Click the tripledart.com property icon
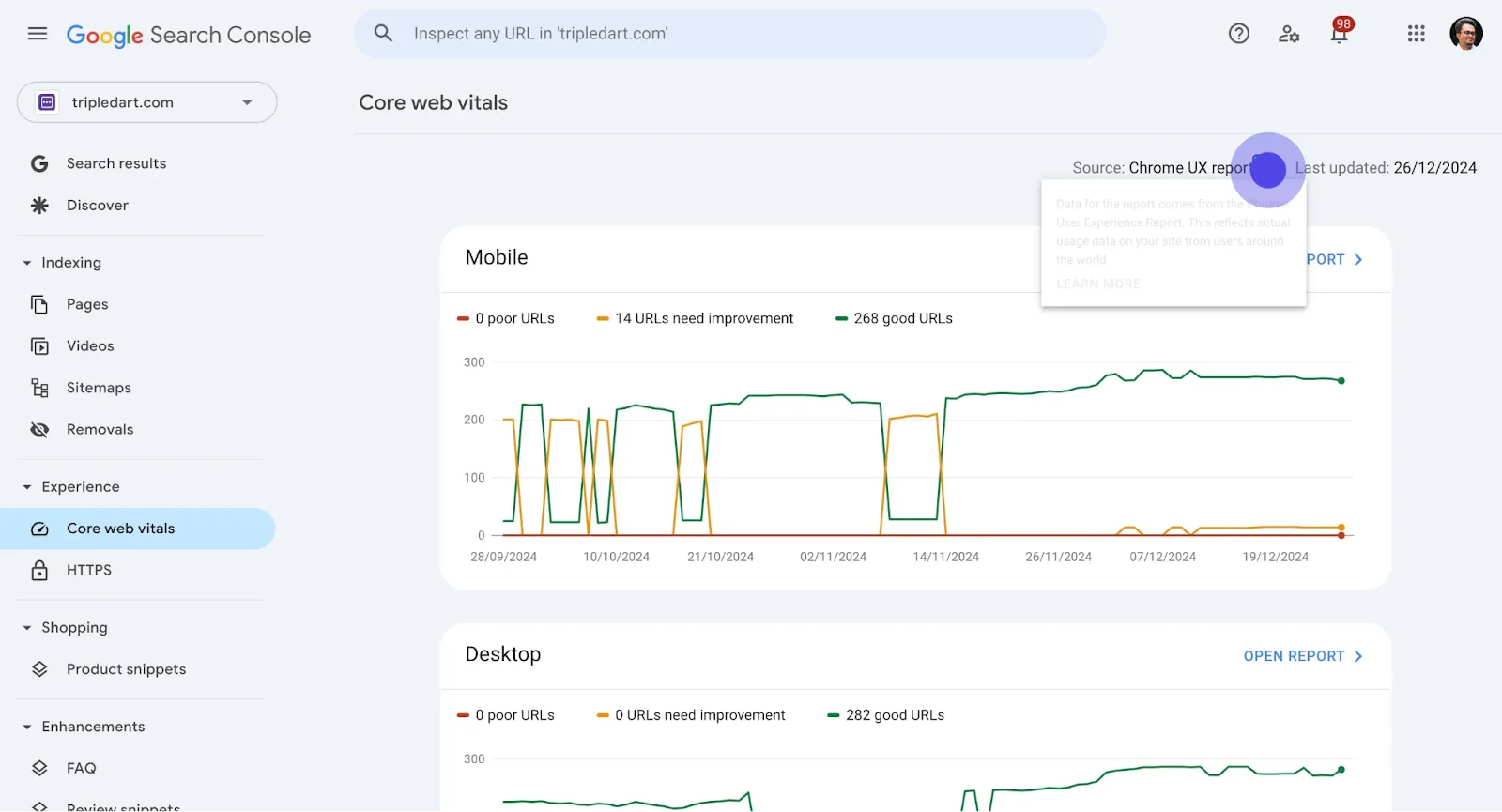 coord(48,102)
